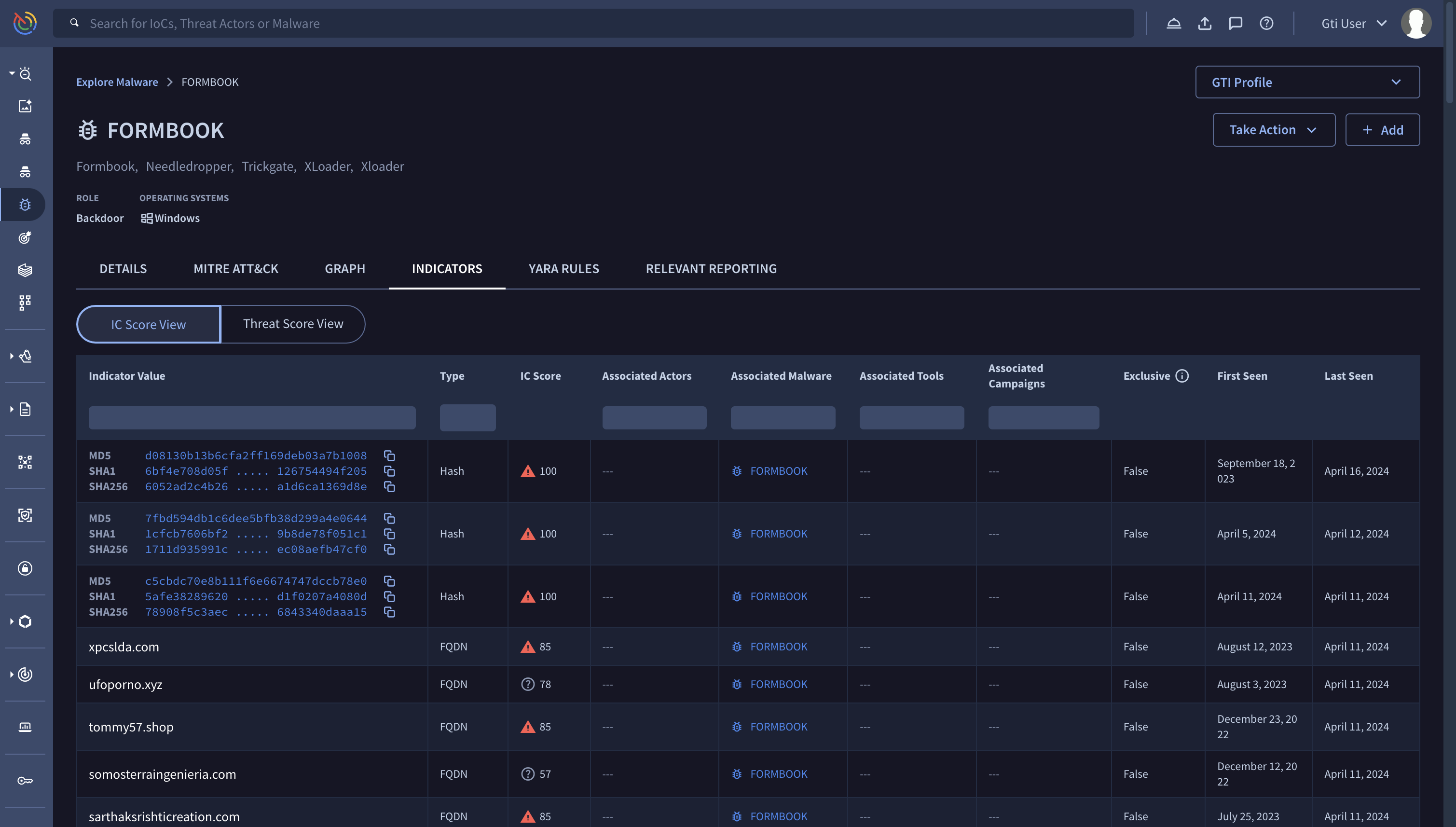Screen dimensions: 1456x827
Task: Copy SHA1 hash starting 1cfcb7606bf2
Action: [x=389, y=534]
